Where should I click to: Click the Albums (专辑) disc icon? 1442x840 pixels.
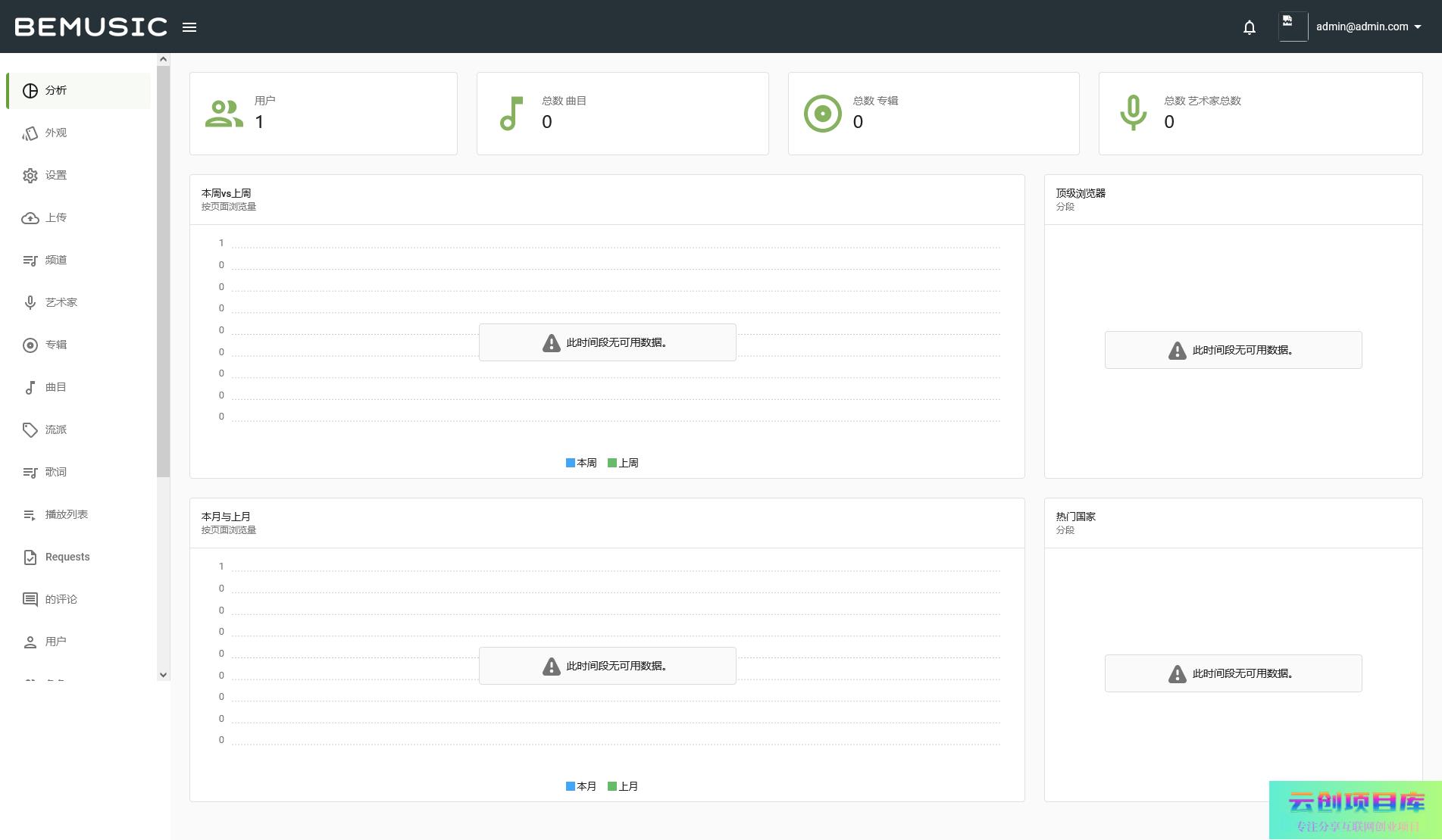click(30, 345)
